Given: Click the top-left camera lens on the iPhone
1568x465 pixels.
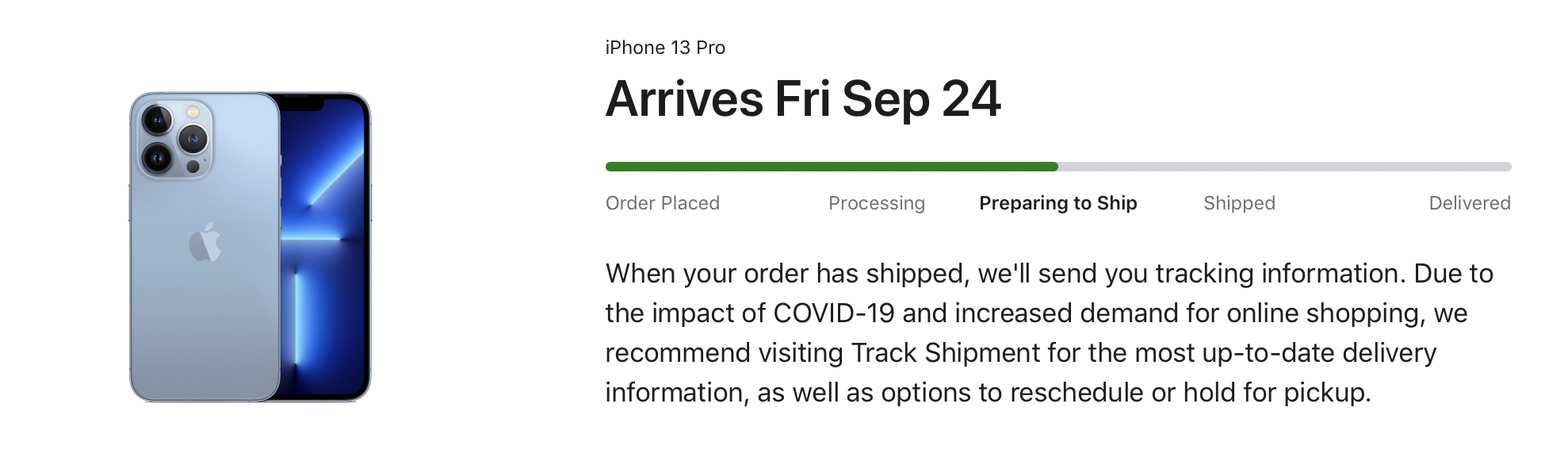Looking at the screenshot, I should pyautogui.click(x=156, y=121).
